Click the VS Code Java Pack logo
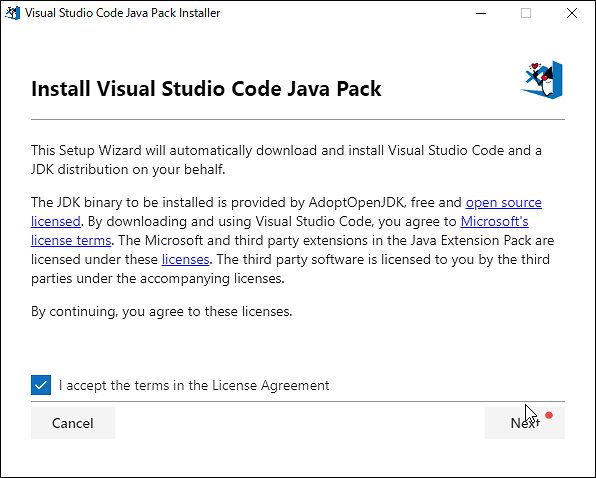This screenshot has width=596, height=478. [x=542, y=79]
